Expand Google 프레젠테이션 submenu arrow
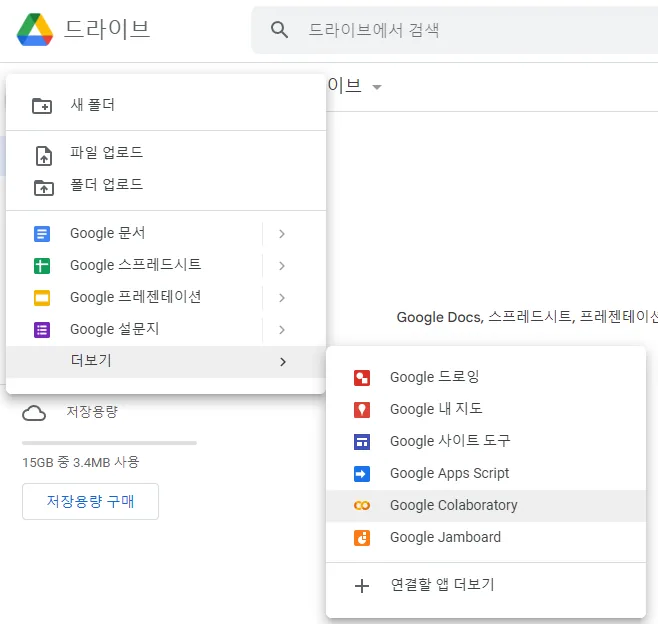This screenshot has height=624, width=658. pyautogui.click(x=282, y=298)
